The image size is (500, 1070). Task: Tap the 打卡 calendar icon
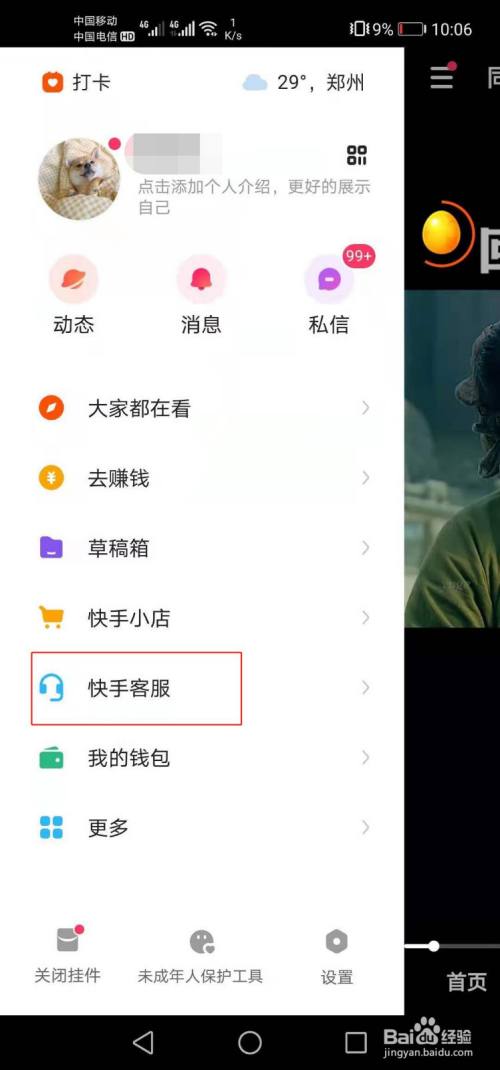[x=53, y=83]
